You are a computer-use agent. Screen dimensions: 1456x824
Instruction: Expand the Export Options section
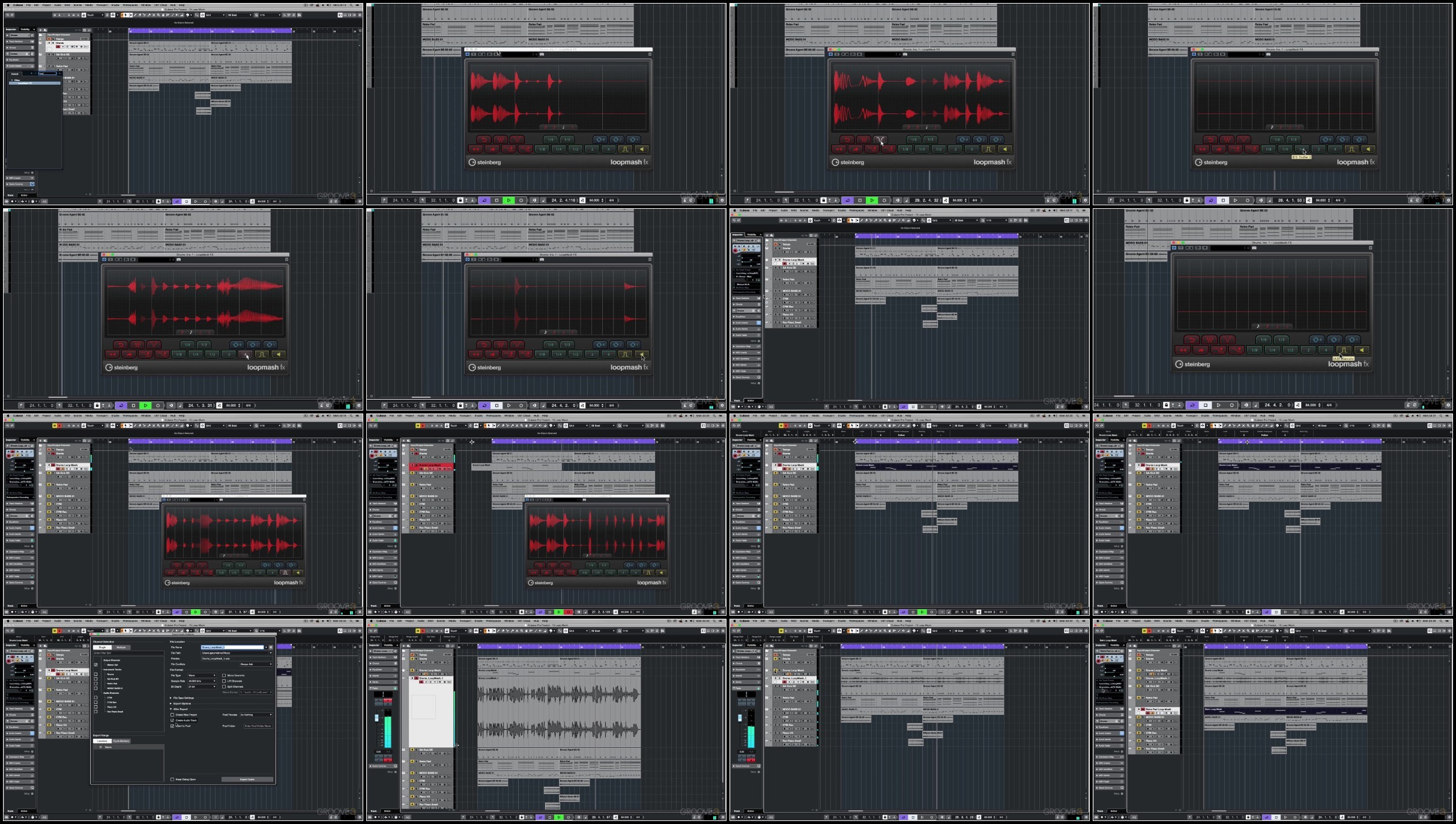[181, 703]
